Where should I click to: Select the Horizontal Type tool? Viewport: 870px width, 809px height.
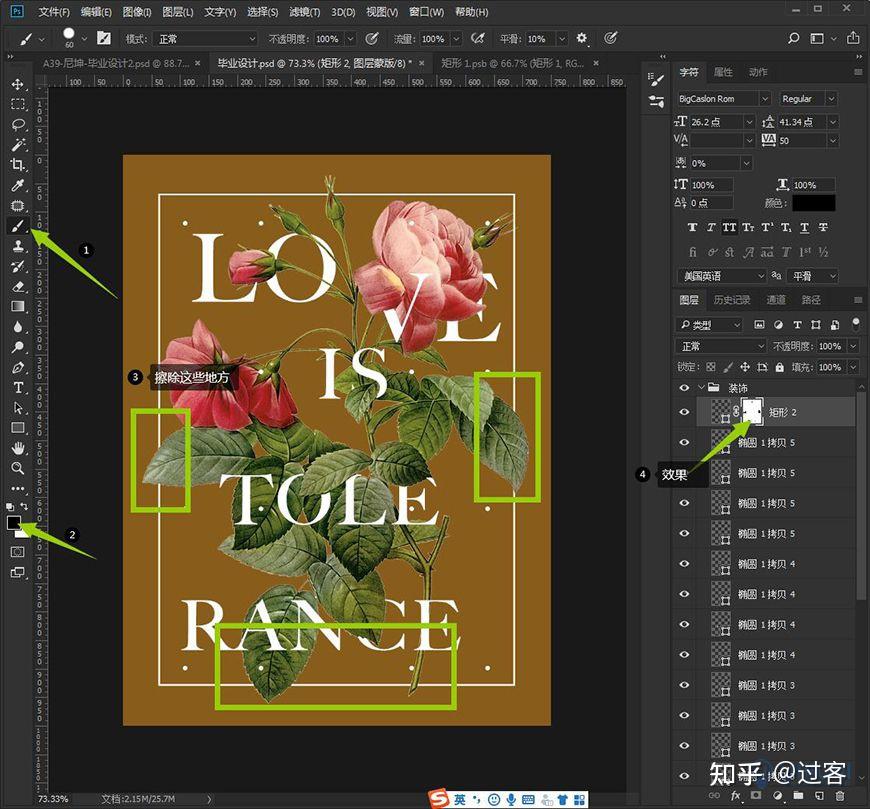[18, 387]
